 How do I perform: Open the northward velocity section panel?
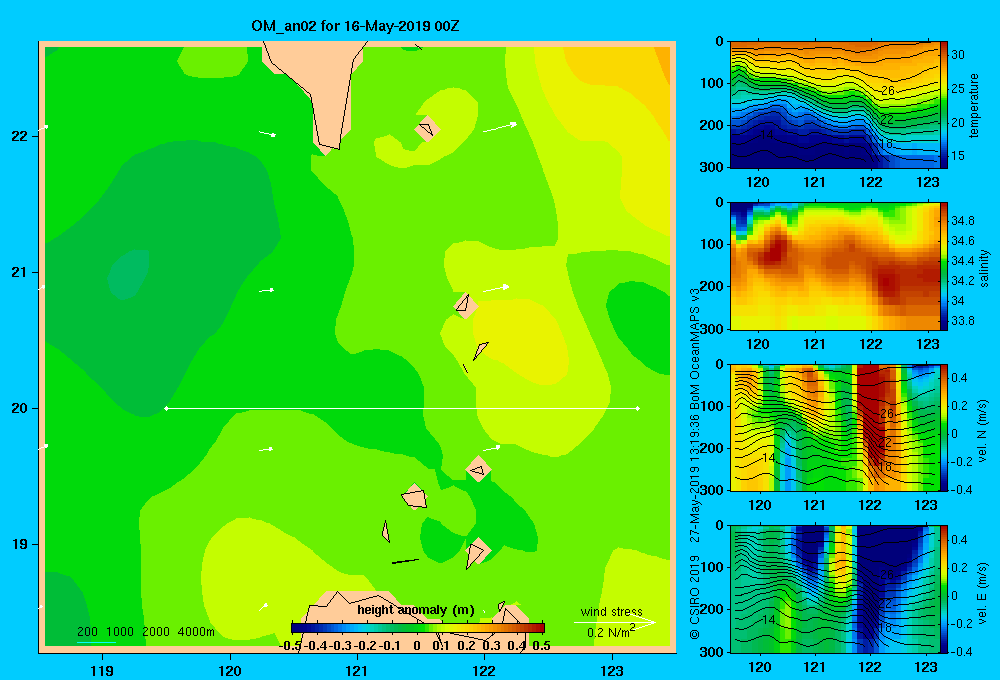[x=834, y=427]
